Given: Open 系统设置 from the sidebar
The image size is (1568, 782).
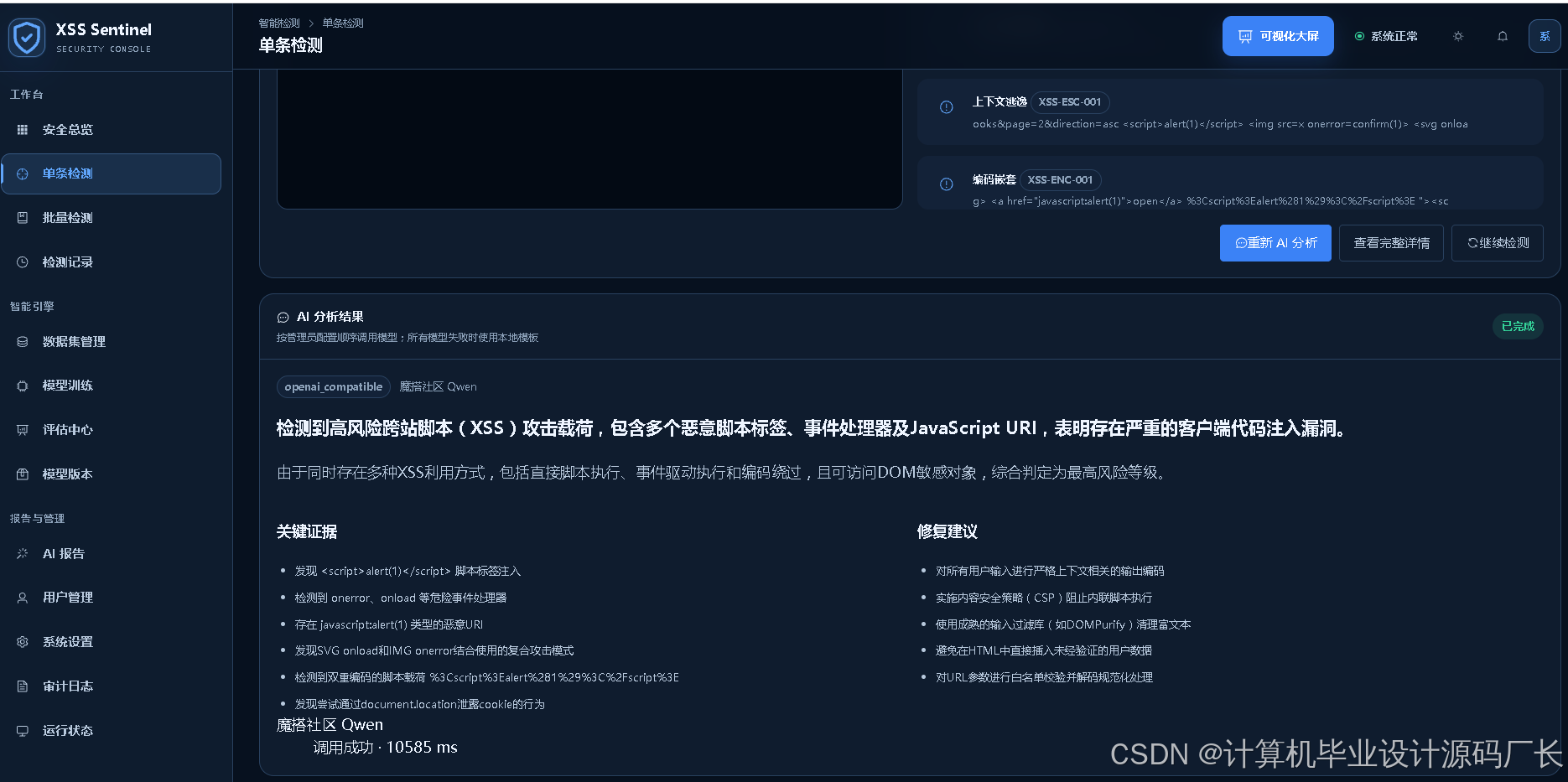Looking at the screenshot, I should tap(112, 642).
